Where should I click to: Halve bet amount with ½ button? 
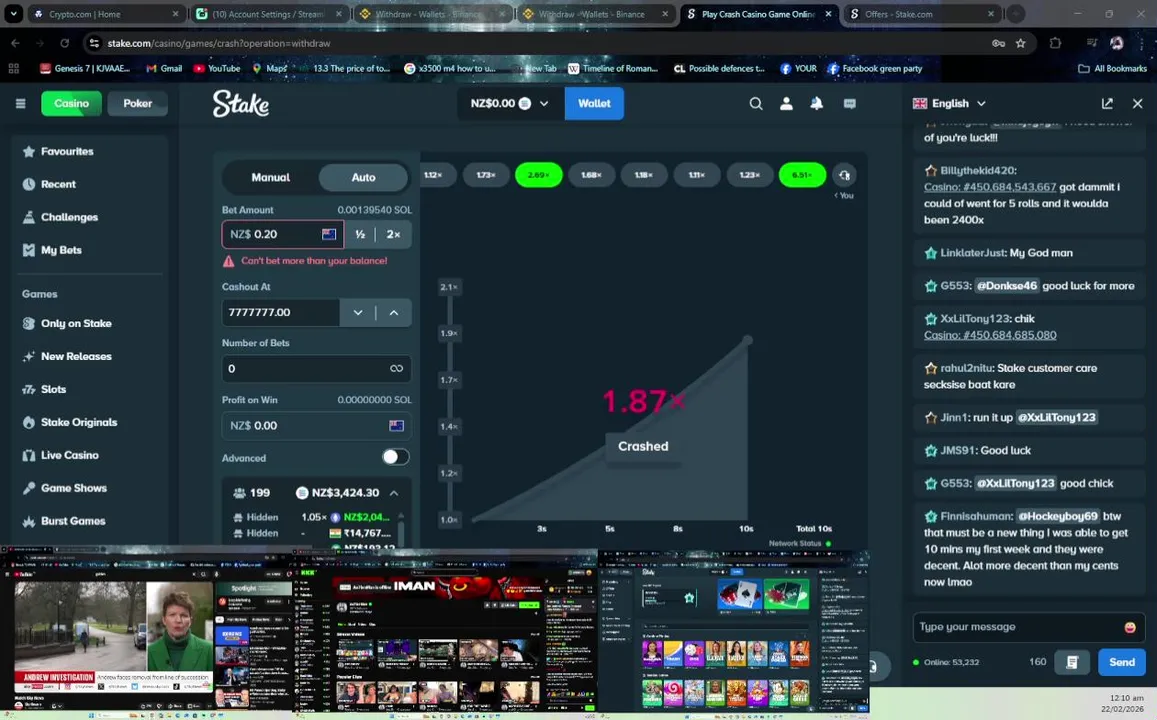360,235
